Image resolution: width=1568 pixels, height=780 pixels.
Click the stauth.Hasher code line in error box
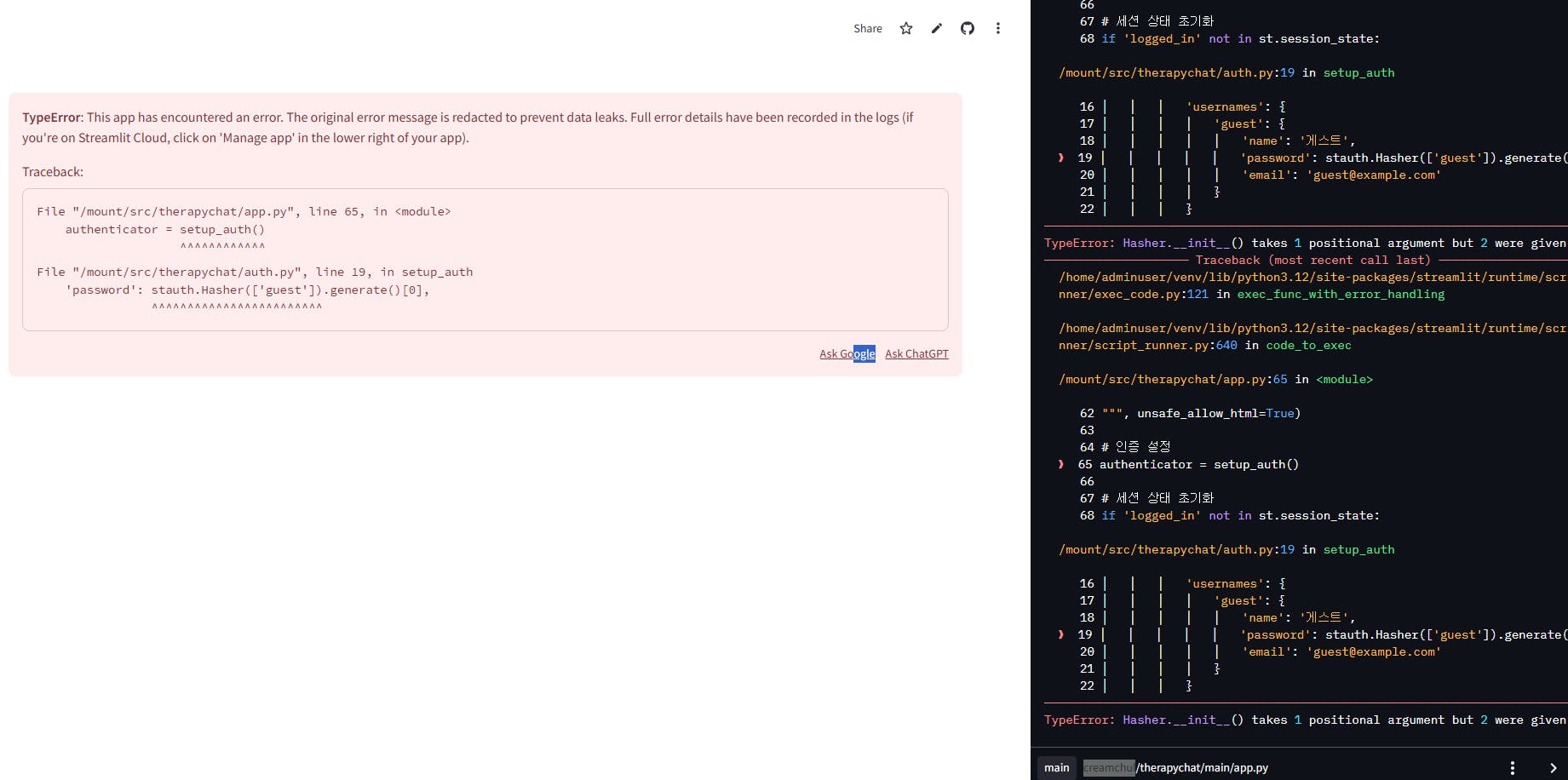click(x=248, y=290)
